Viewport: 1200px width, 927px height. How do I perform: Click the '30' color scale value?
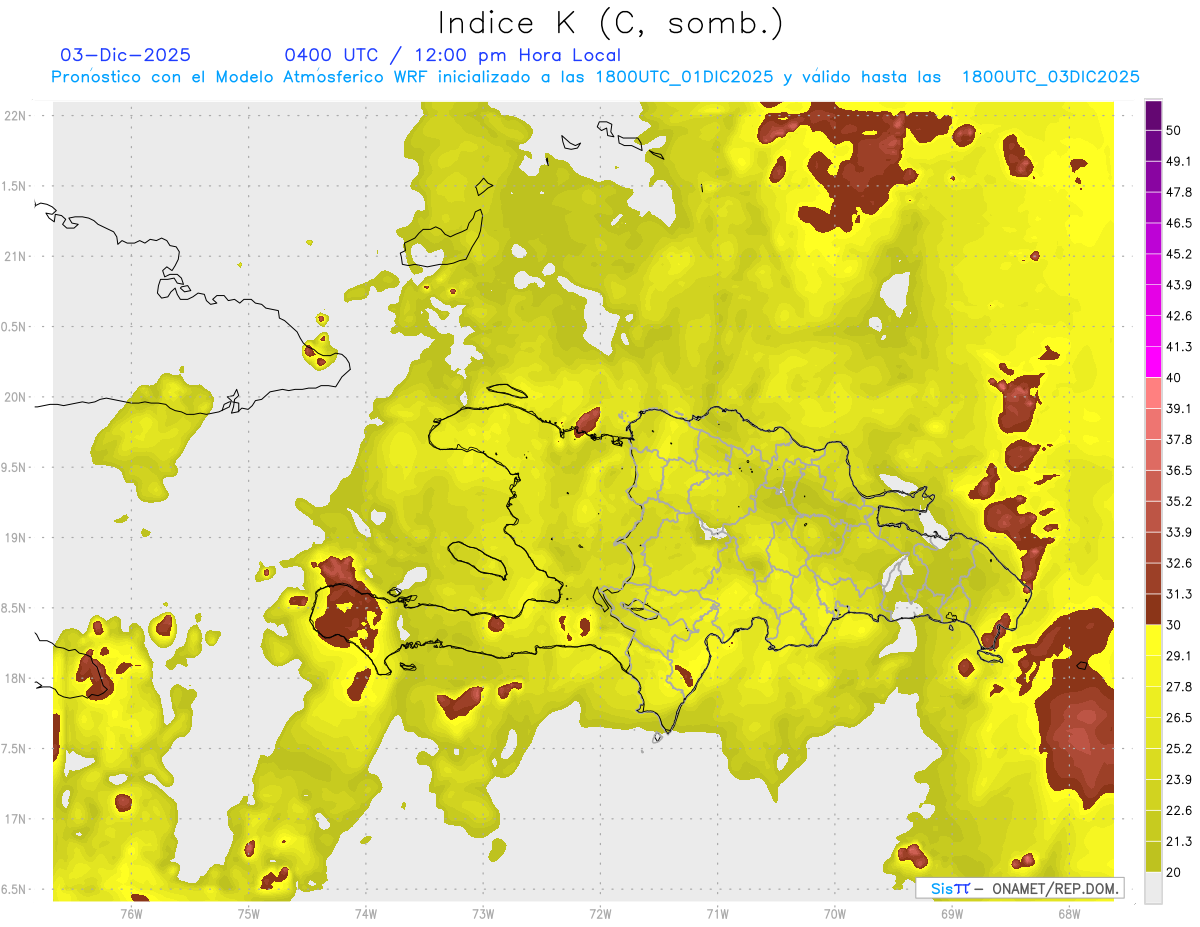click(x=1174, y=625)
